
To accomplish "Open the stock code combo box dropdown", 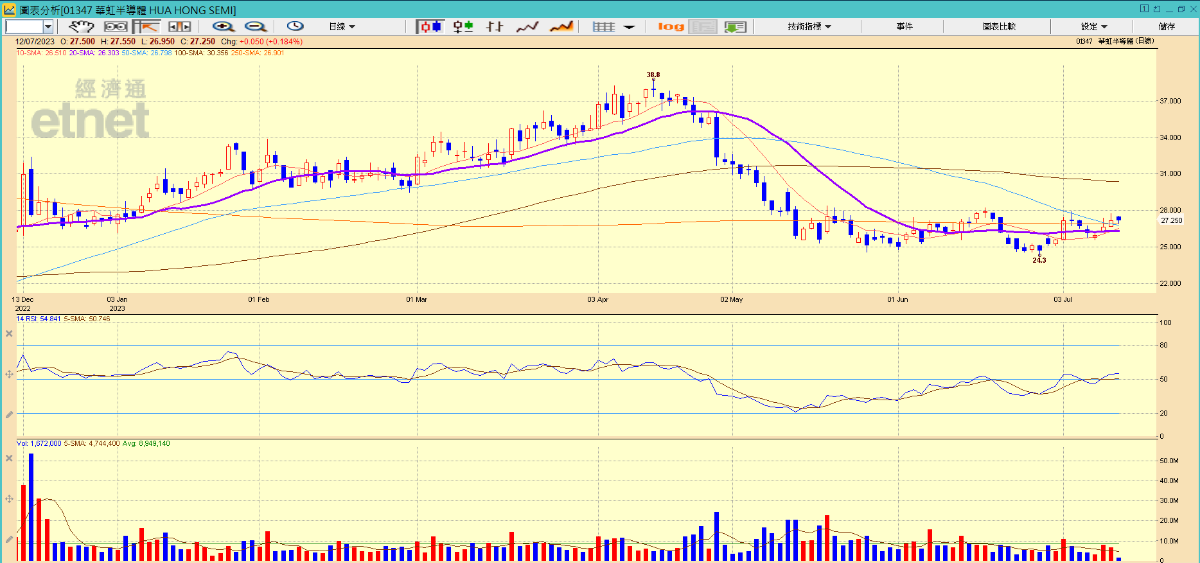I will coord(46,26).
